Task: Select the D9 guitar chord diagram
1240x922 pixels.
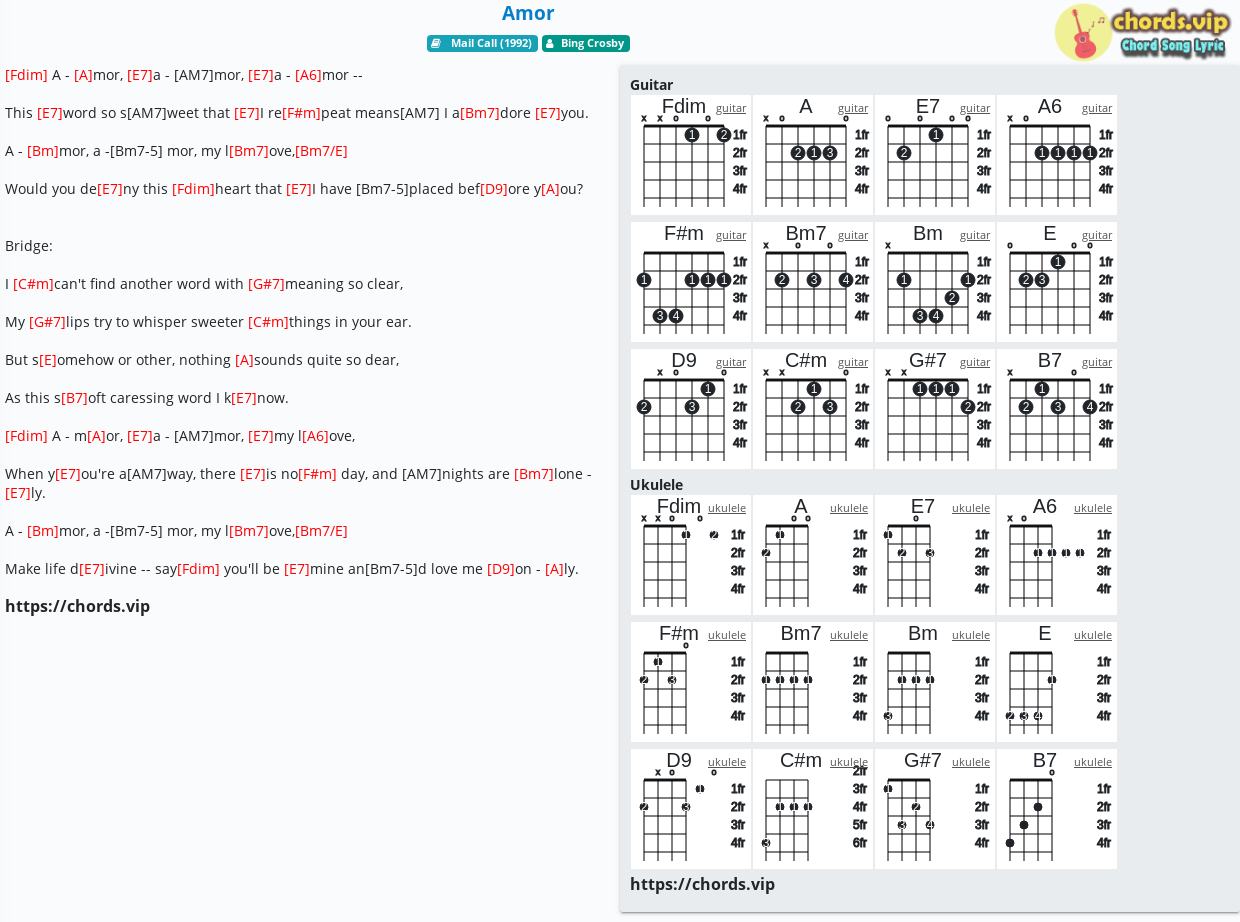Action: (691, 409)
